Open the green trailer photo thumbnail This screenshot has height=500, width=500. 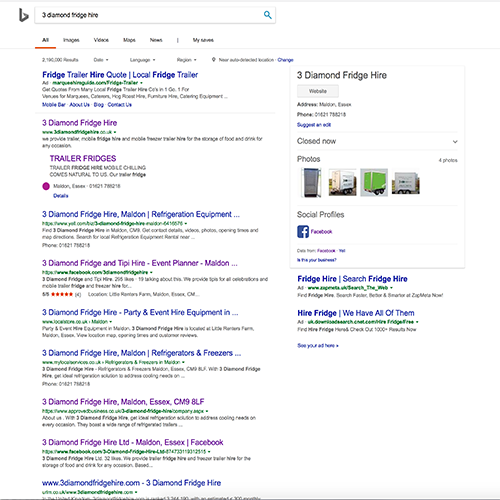click(374, 182)
